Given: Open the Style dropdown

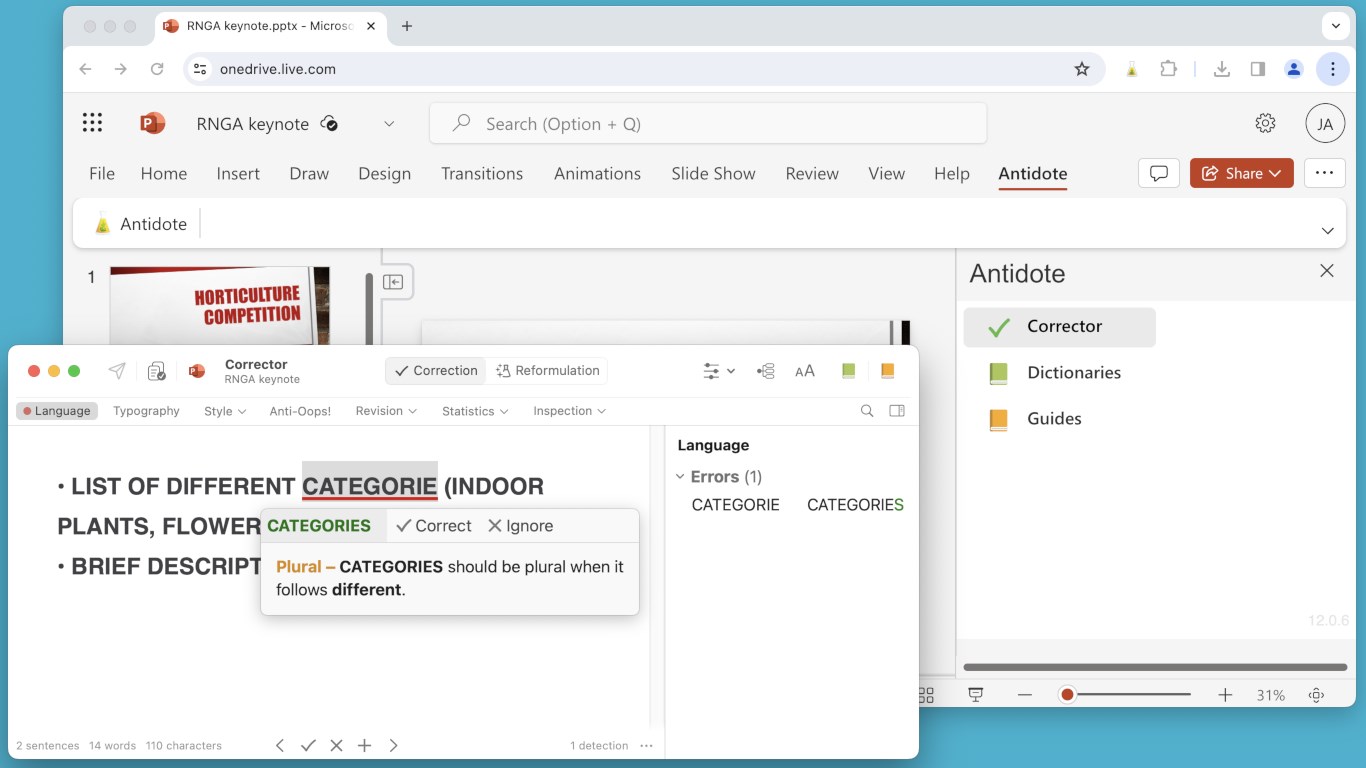Looking at the screenshot, I should [x=225, y=411].
